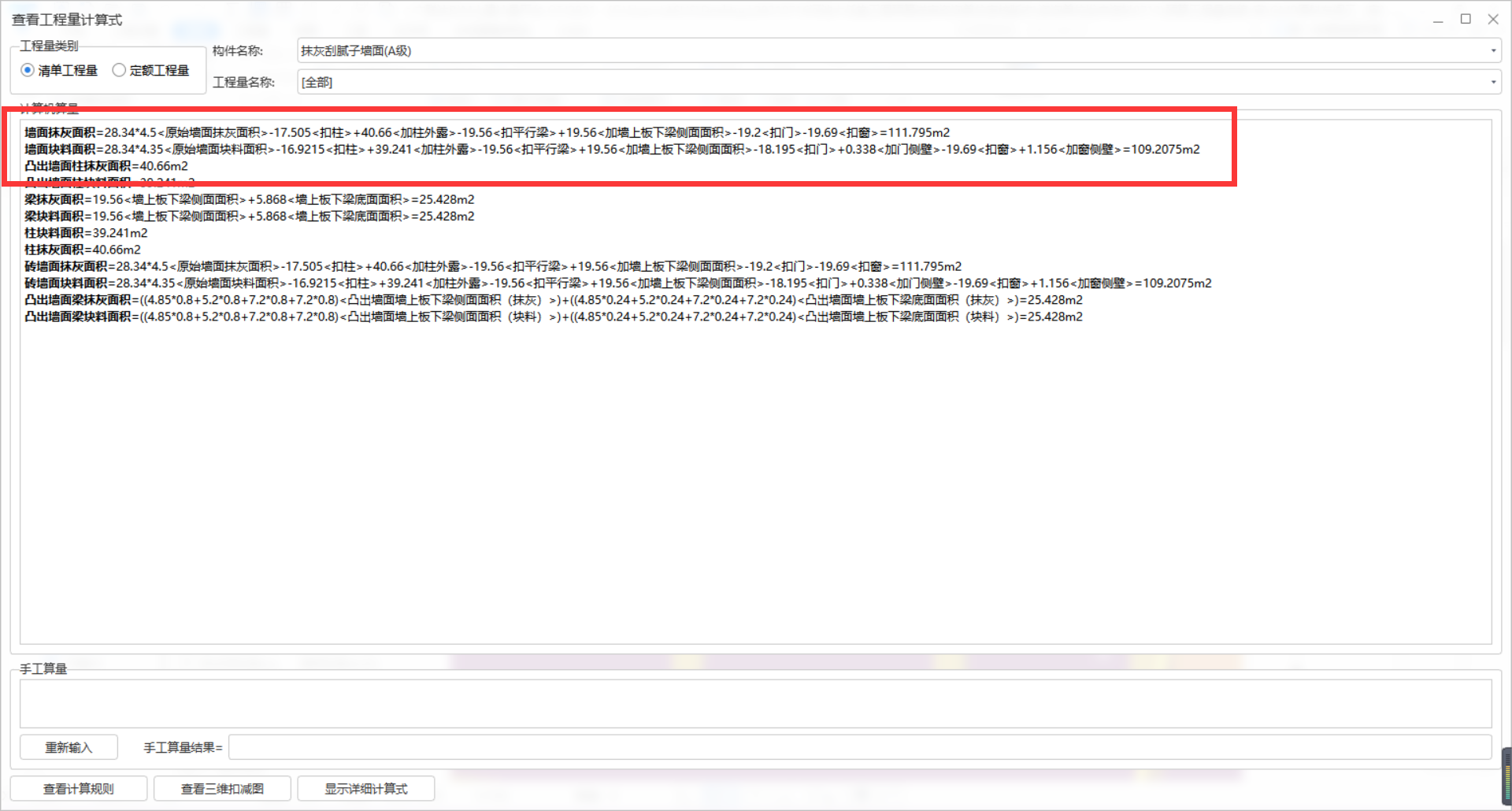1512x811 pixels.
Task: Click the 梁抹灰面积 formula line
Action: (x=249, y=199)
